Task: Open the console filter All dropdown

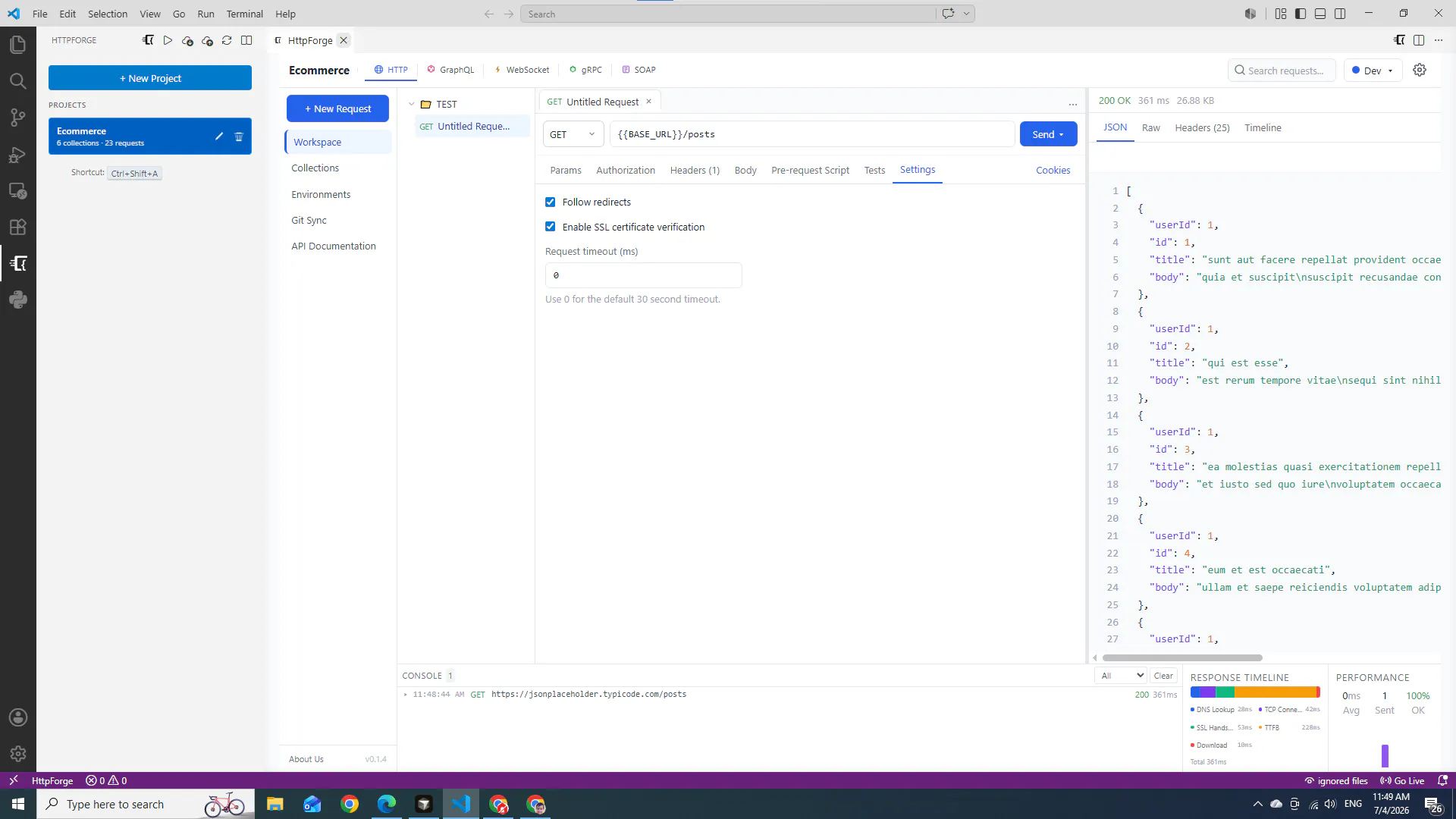Action: 1122,676
